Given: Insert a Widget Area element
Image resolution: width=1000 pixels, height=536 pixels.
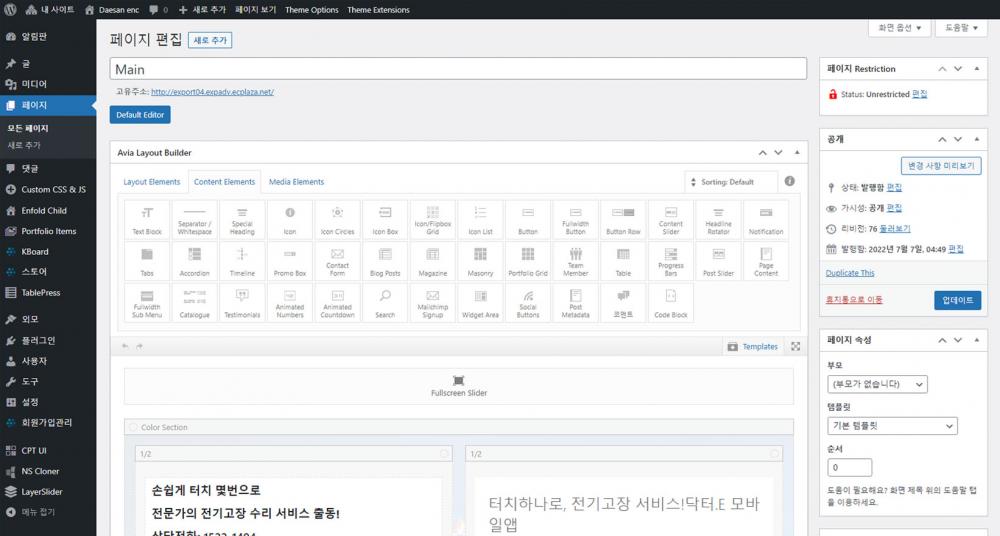Looking at the screenshot, I should click(480, 303).
